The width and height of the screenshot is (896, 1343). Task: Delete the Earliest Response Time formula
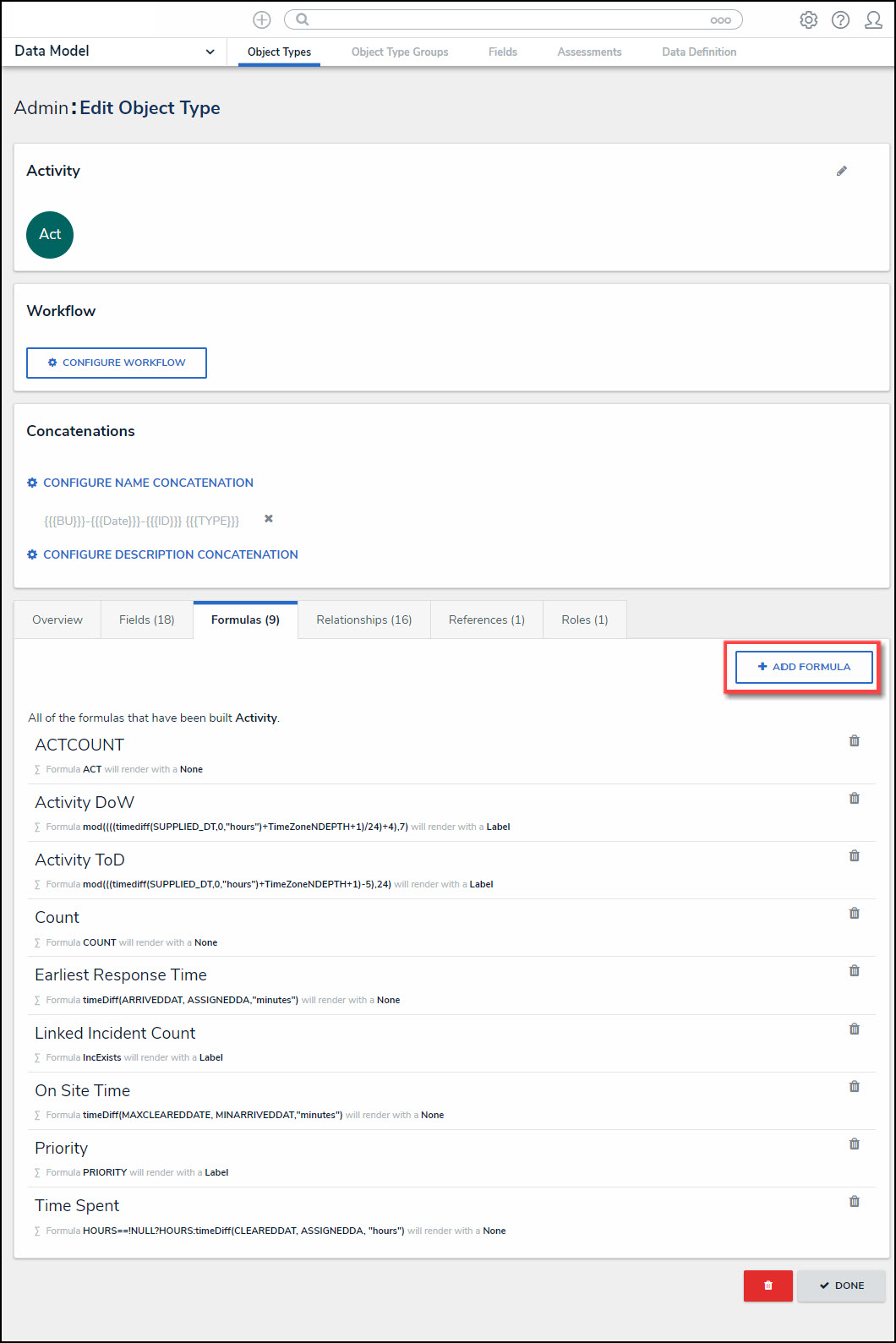855,971
